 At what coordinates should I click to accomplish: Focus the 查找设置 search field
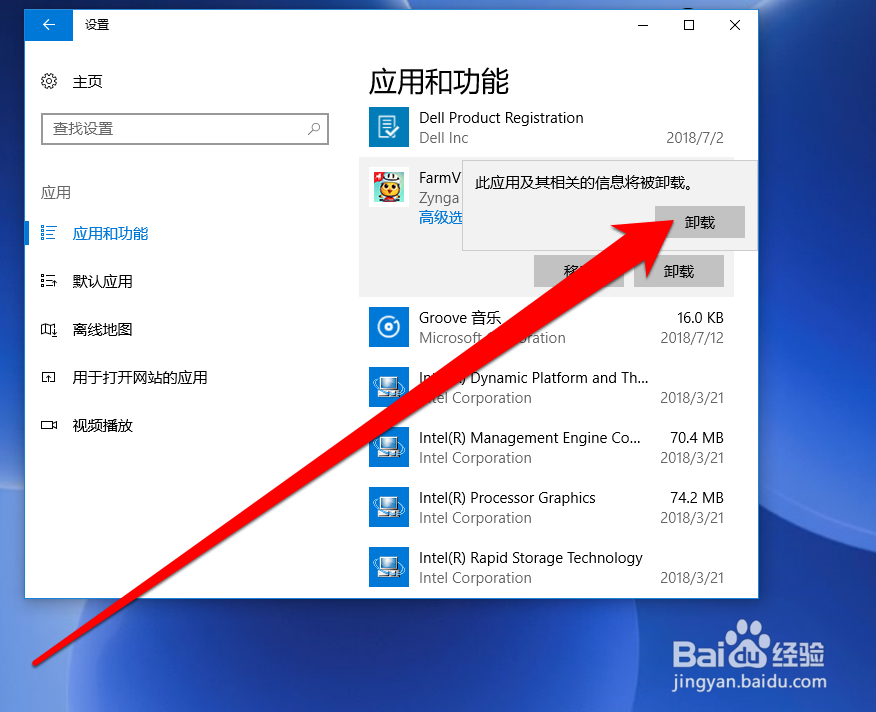[x=184, y=129]
